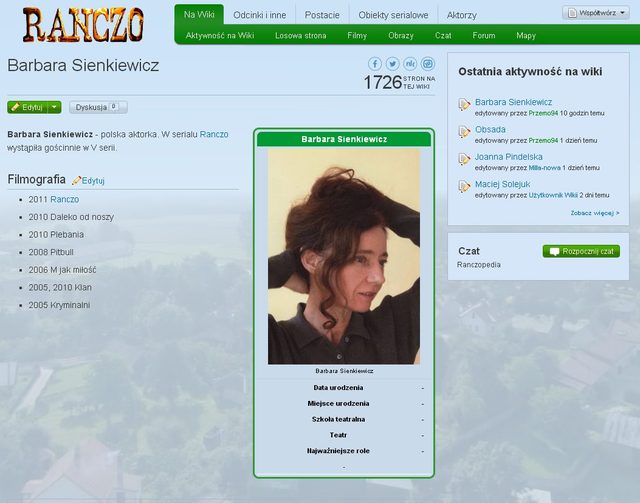Open Milla-nowa user profile link
Screen dimensions: 640x503
[x=544, y=168]
